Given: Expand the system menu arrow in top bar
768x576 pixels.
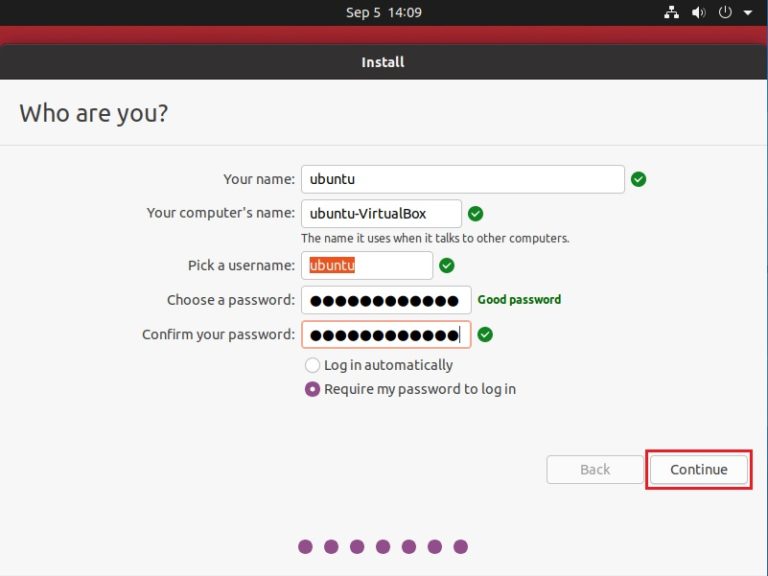Looking at the screenshot, I should [748, 13].
